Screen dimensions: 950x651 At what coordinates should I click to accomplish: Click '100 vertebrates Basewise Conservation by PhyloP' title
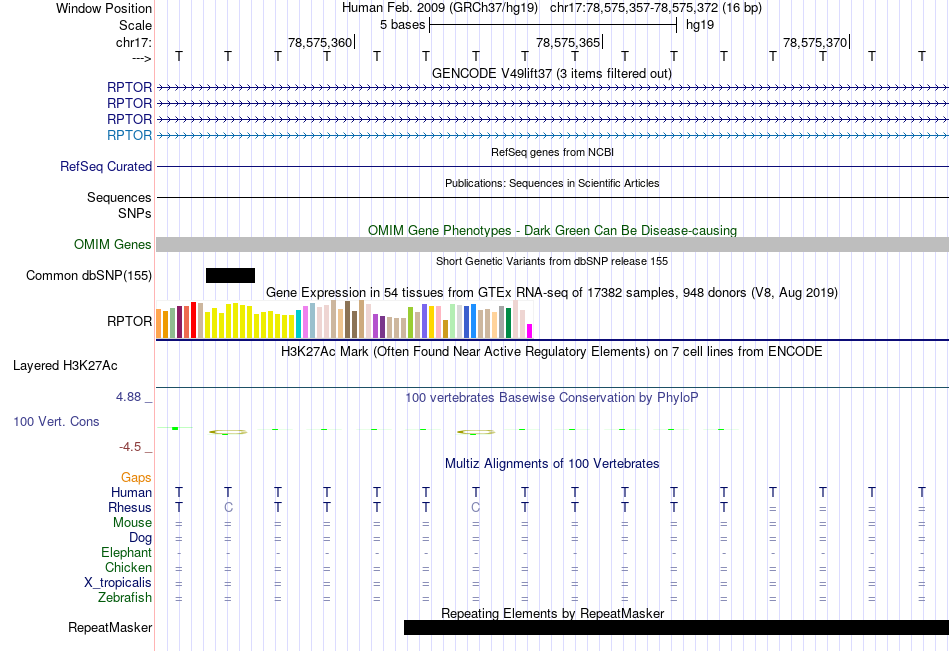point(552,398)
